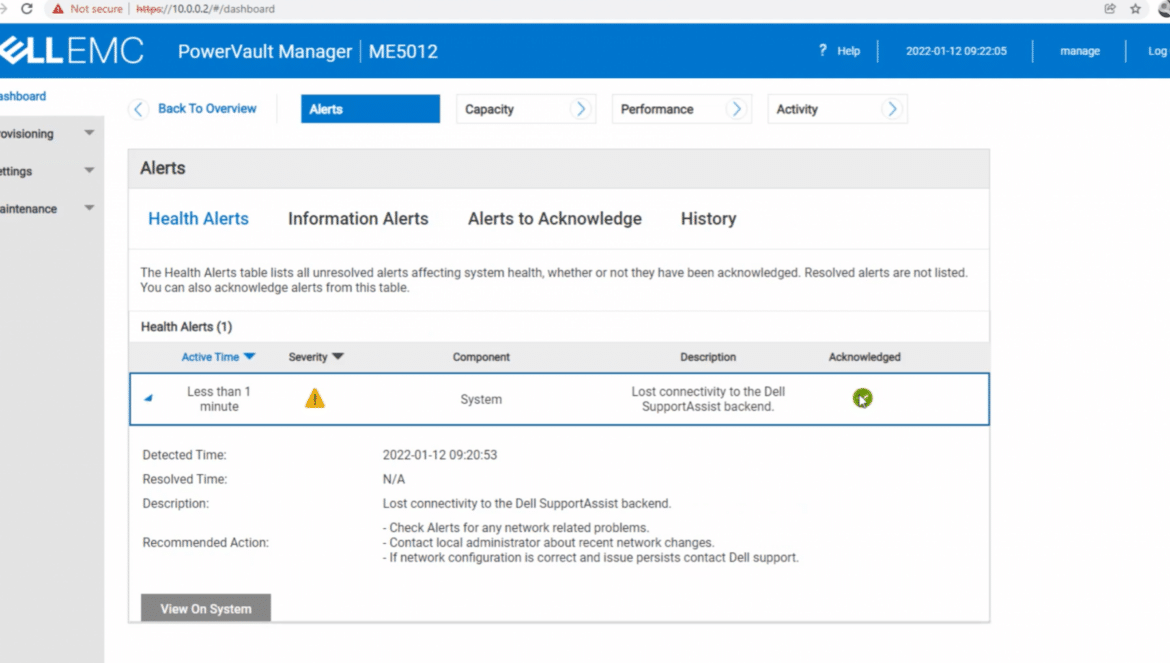The image size is (1170, 663).
Task: Click the Dell EMC logo
Action: (x=72, y=51)
